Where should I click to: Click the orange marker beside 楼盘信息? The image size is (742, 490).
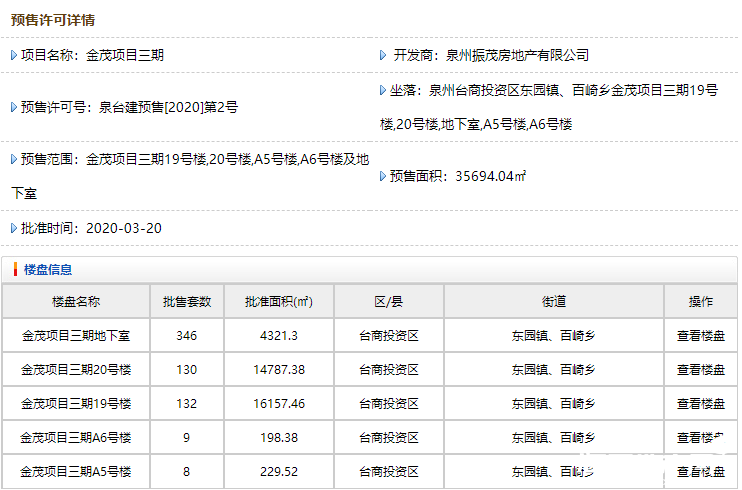tap(15, 269)
